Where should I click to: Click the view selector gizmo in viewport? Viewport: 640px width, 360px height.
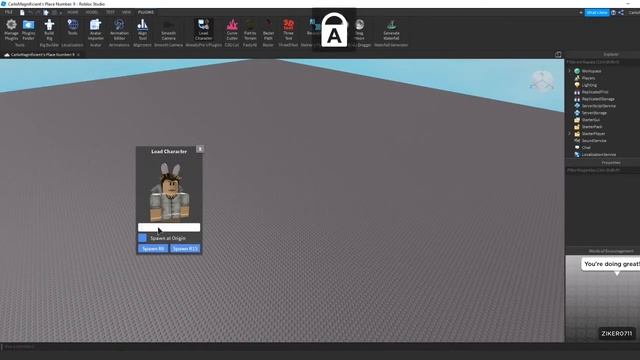coord(542,80)
